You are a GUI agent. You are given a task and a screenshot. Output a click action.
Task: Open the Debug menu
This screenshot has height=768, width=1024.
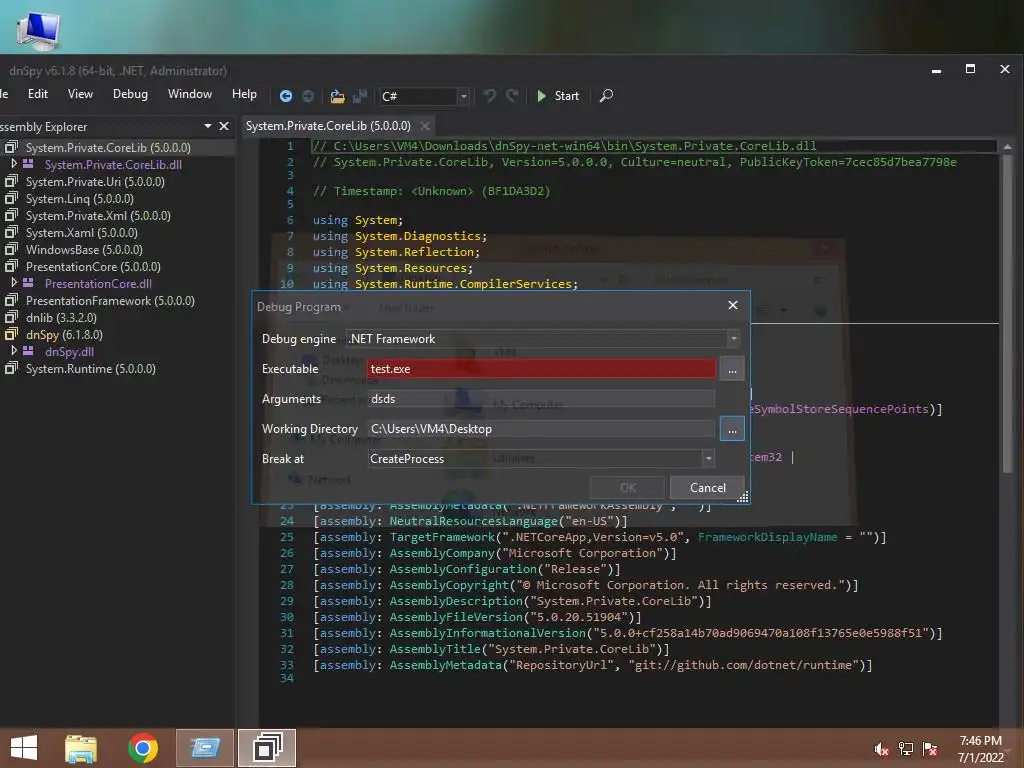click(130, 94)
